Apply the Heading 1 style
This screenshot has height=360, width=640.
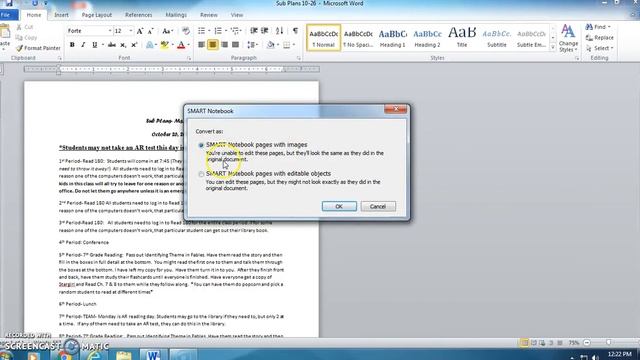(393, 38)
